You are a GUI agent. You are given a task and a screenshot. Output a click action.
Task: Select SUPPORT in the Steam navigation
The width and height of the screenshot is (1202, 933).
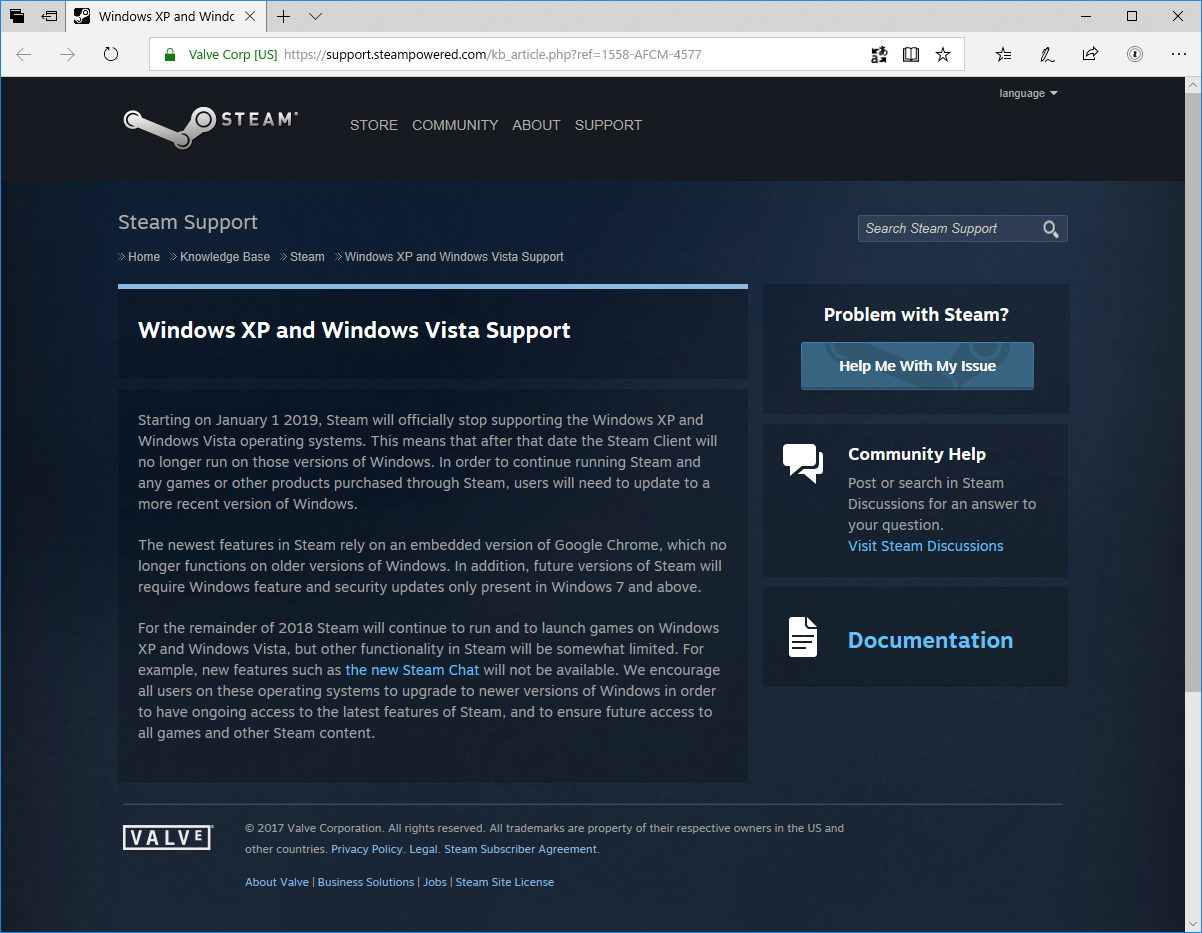click(608, 125)
